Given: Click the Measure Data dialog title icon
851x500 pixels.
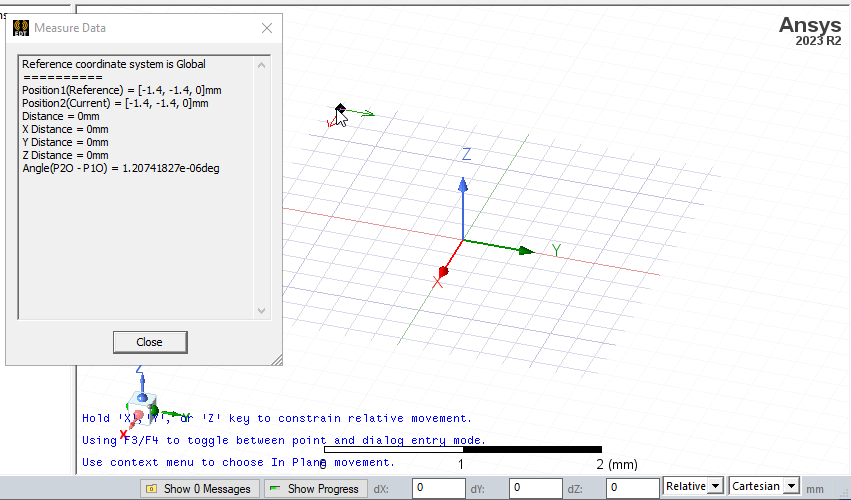Looking at the screenshot, I should [x=21, y=28].
